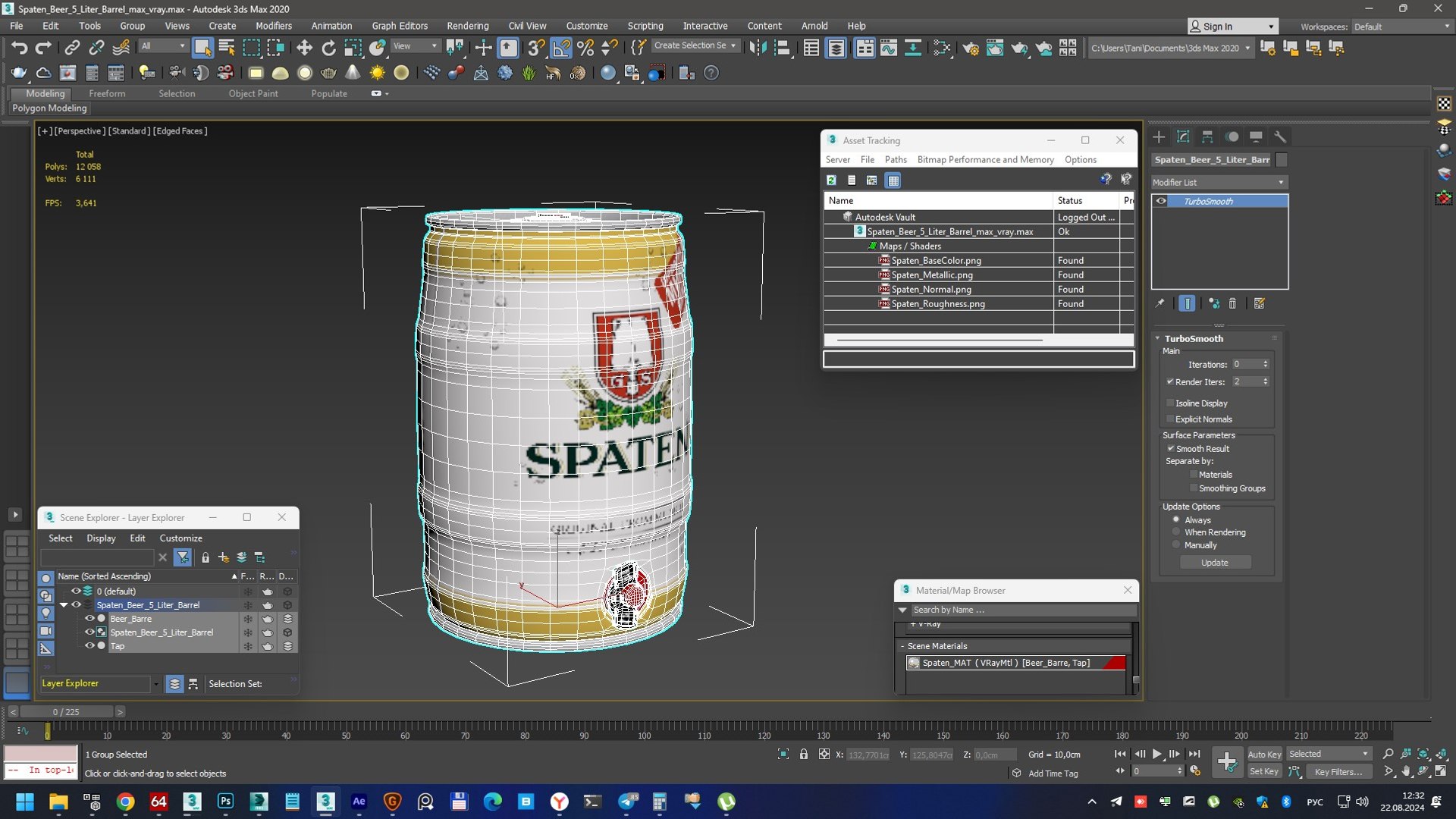Open the View reference coordinate dropdown

tap(416, 47)
